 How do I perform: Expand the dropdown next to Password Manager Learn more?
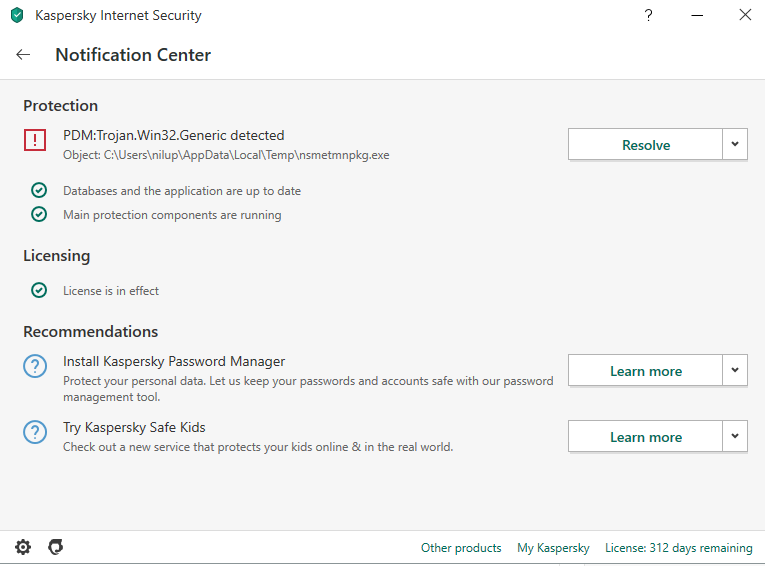735,371
